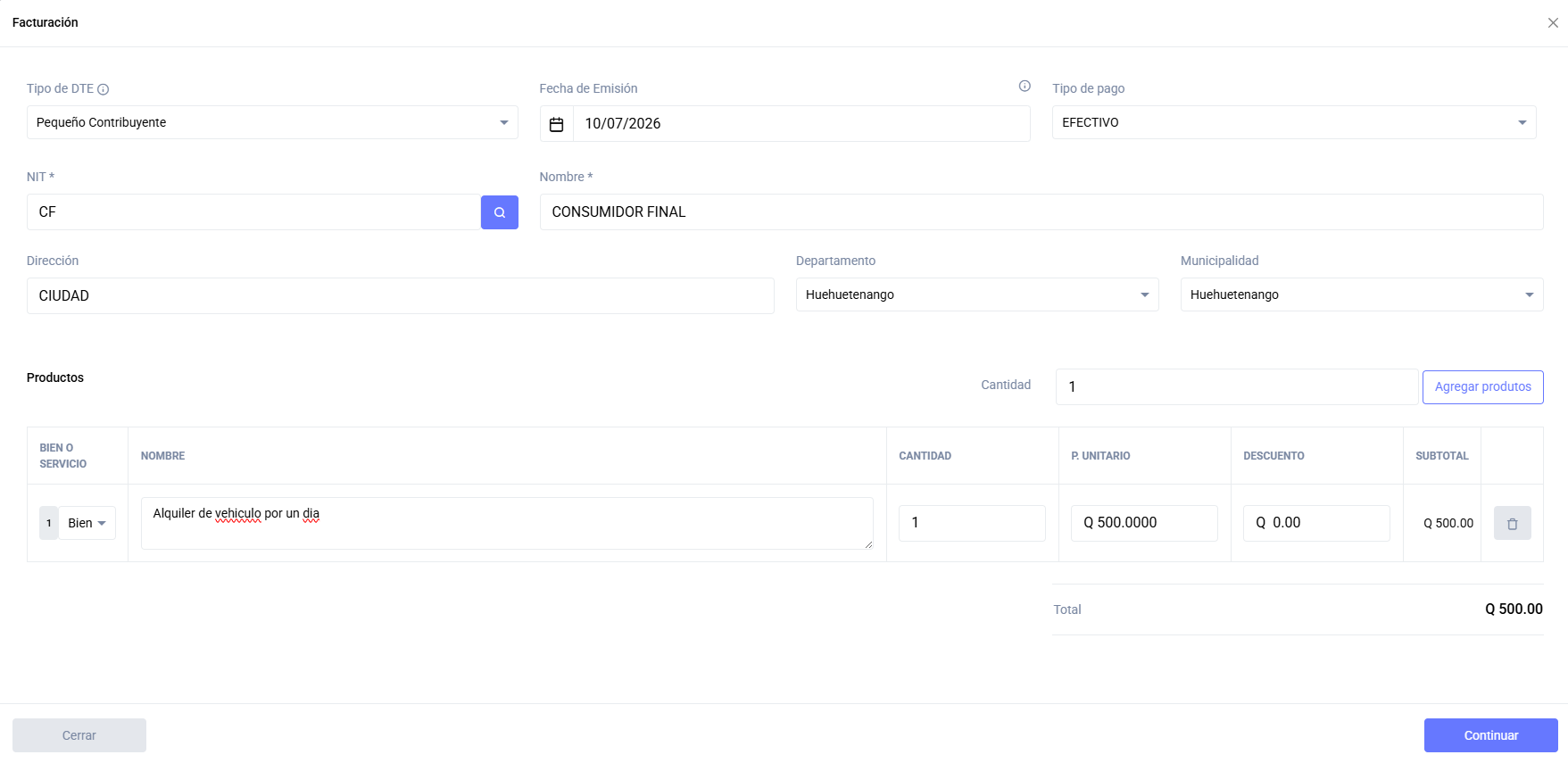Viewport: 1568px width, 763px height.
Task: Click the Cantidad field above the table
Action: tap(1237, 386)
